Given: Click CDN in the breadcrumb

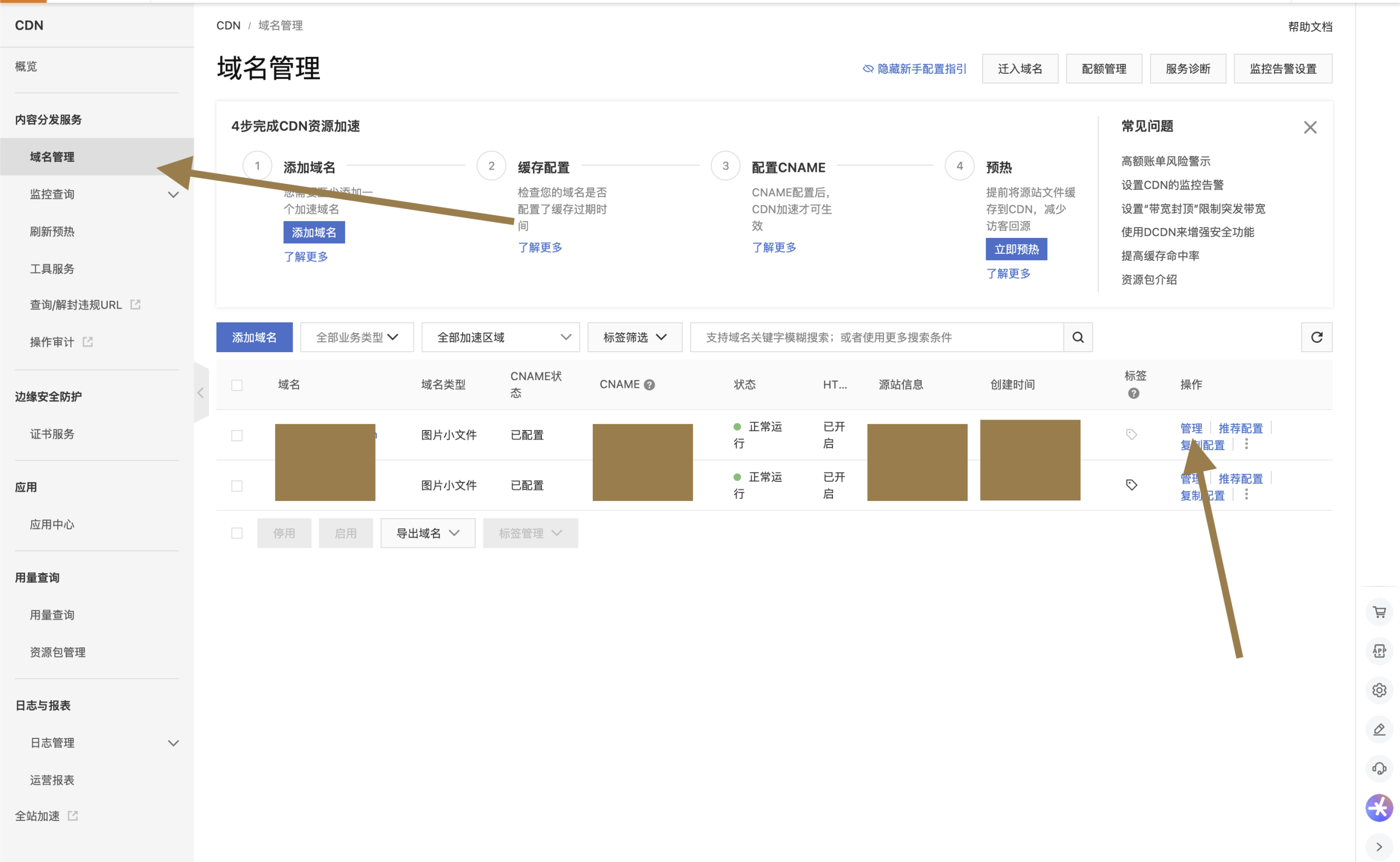Looking at the screenshot, I should click(229, 26).
